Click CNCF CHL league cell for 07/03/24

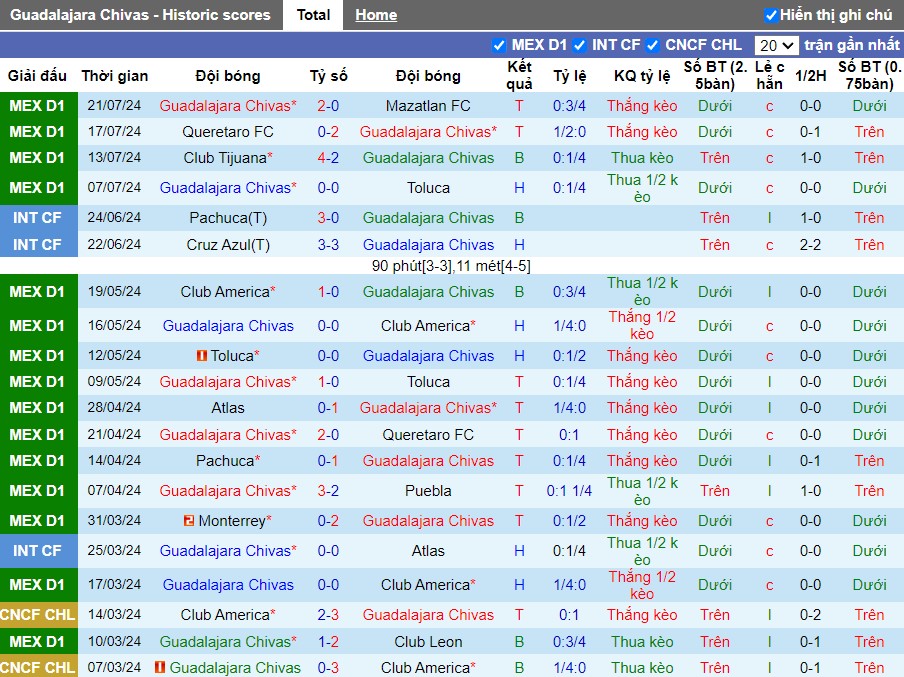(x=37, y=668)
